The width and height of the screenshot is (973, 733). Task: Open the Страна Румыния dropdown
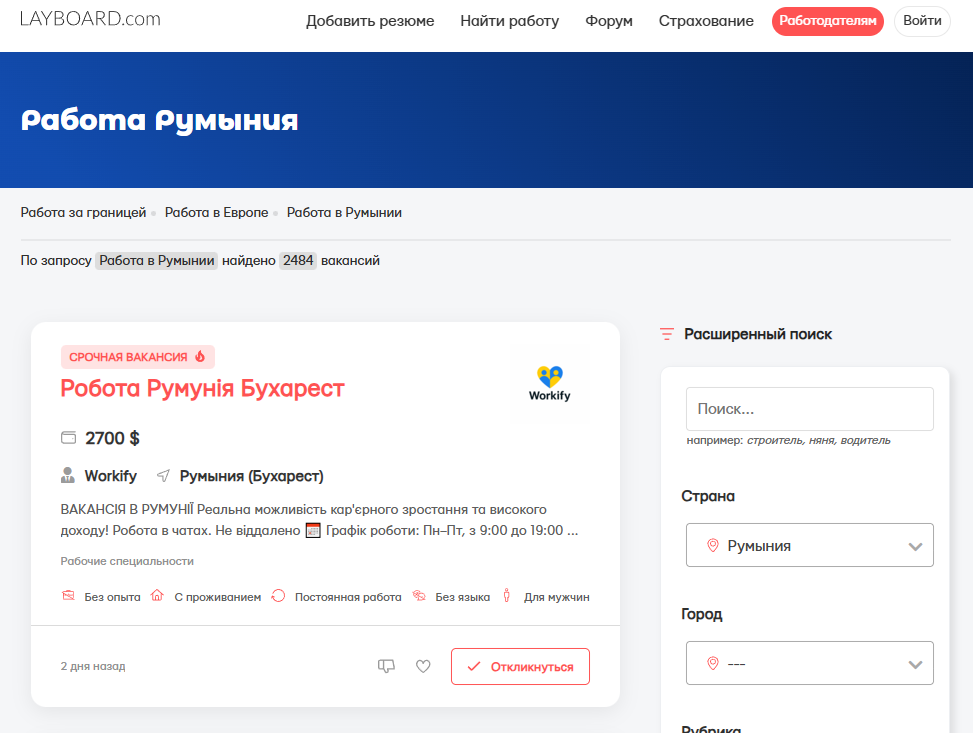click(x=810, y=545)
